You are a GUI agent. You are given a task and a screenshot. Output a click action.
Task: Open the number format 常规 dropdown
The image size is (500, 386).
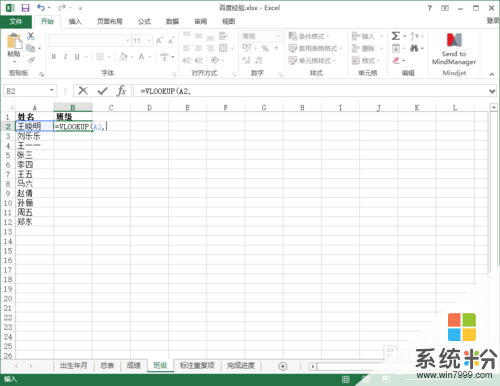click(278, 36)
